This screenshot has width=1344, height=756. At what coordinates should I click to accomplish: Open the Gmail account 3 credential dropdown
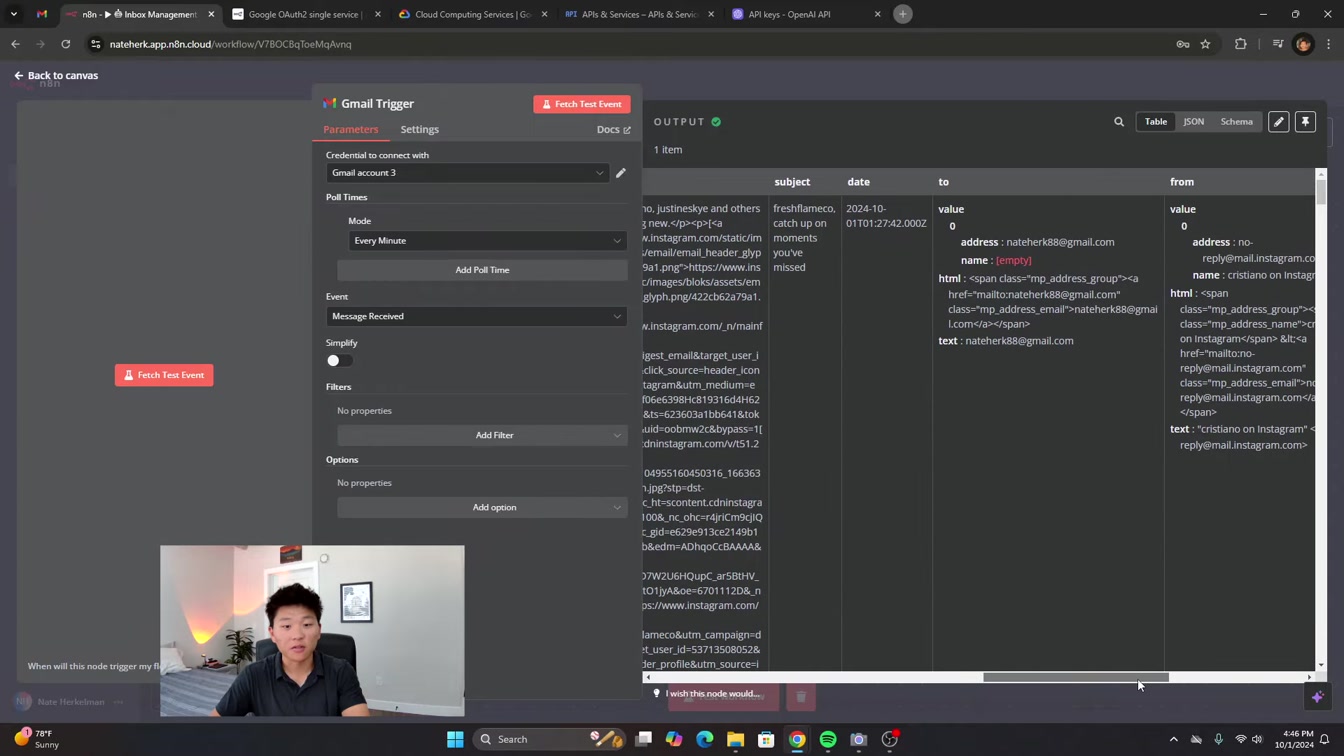click(x=467, y=173)
